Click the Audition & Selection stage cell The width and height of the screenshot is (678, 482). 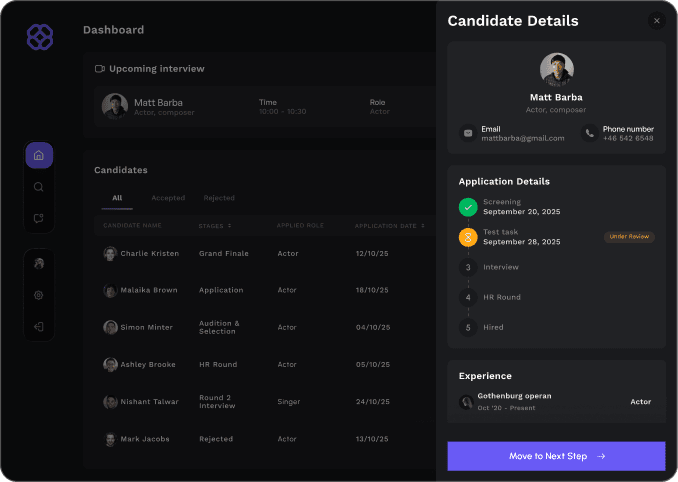pos(219,327)
